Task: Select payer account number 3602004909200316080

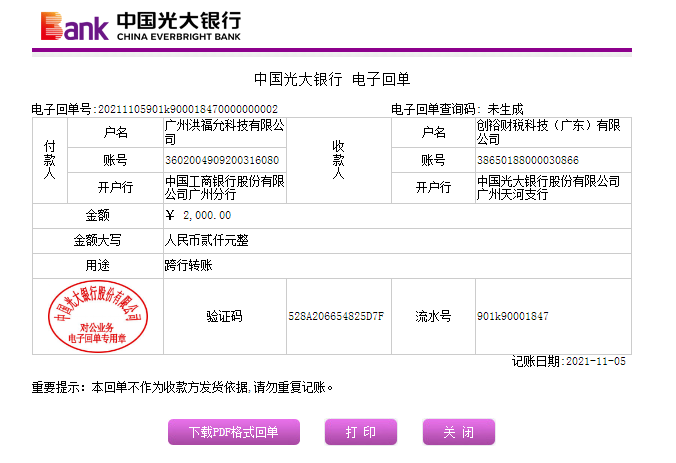Action: click(222, 160)
